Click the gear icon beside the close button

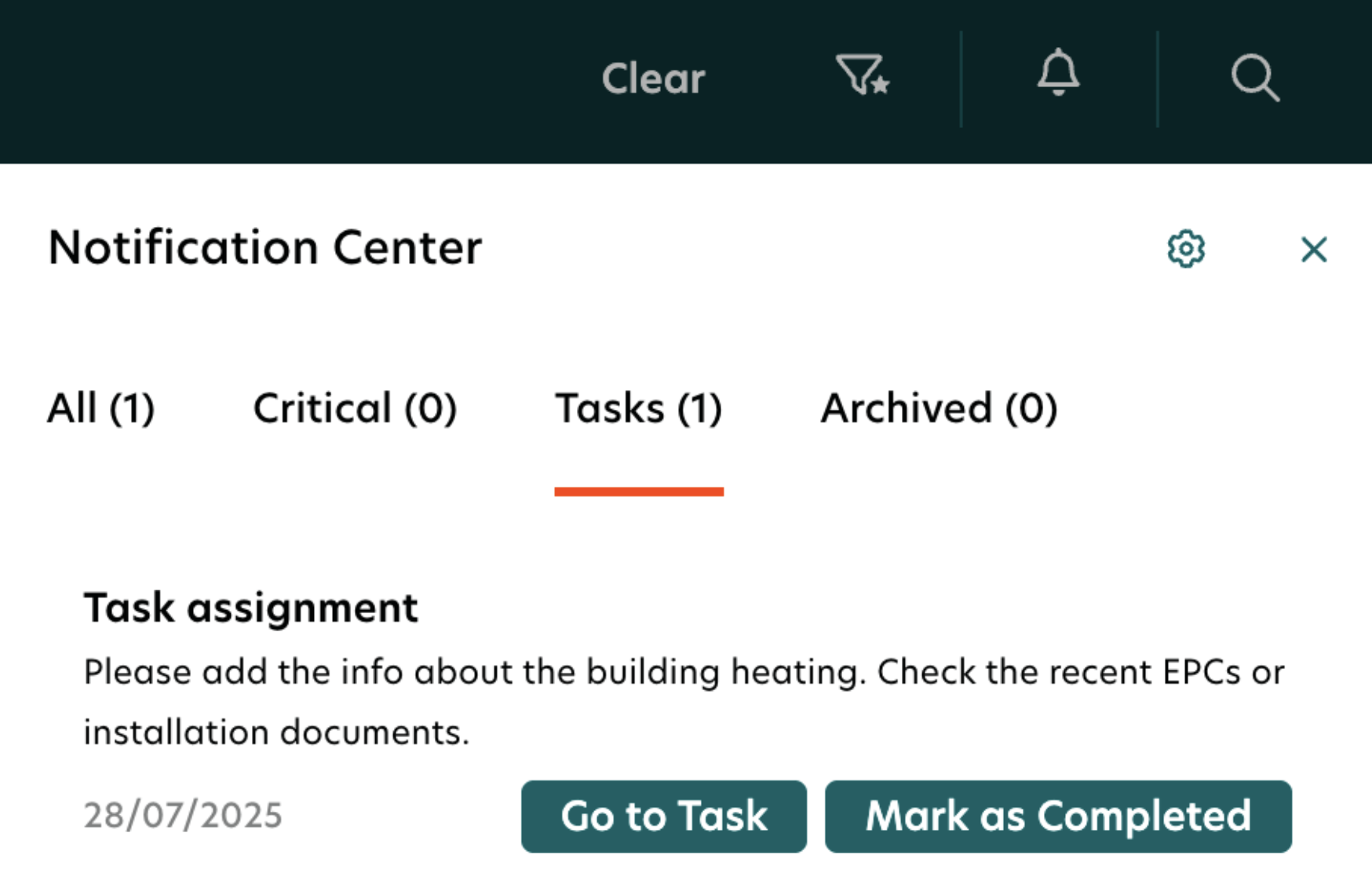click(1187, 249)
